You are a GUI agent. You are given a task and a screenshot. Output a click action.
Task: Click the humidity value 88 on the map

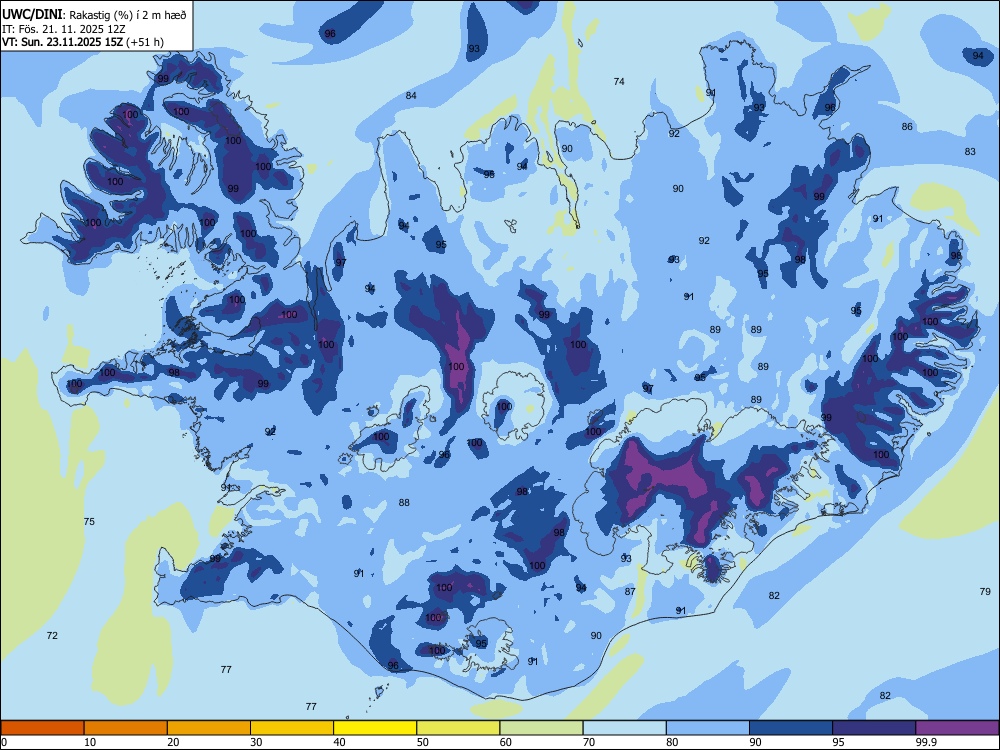404,503
